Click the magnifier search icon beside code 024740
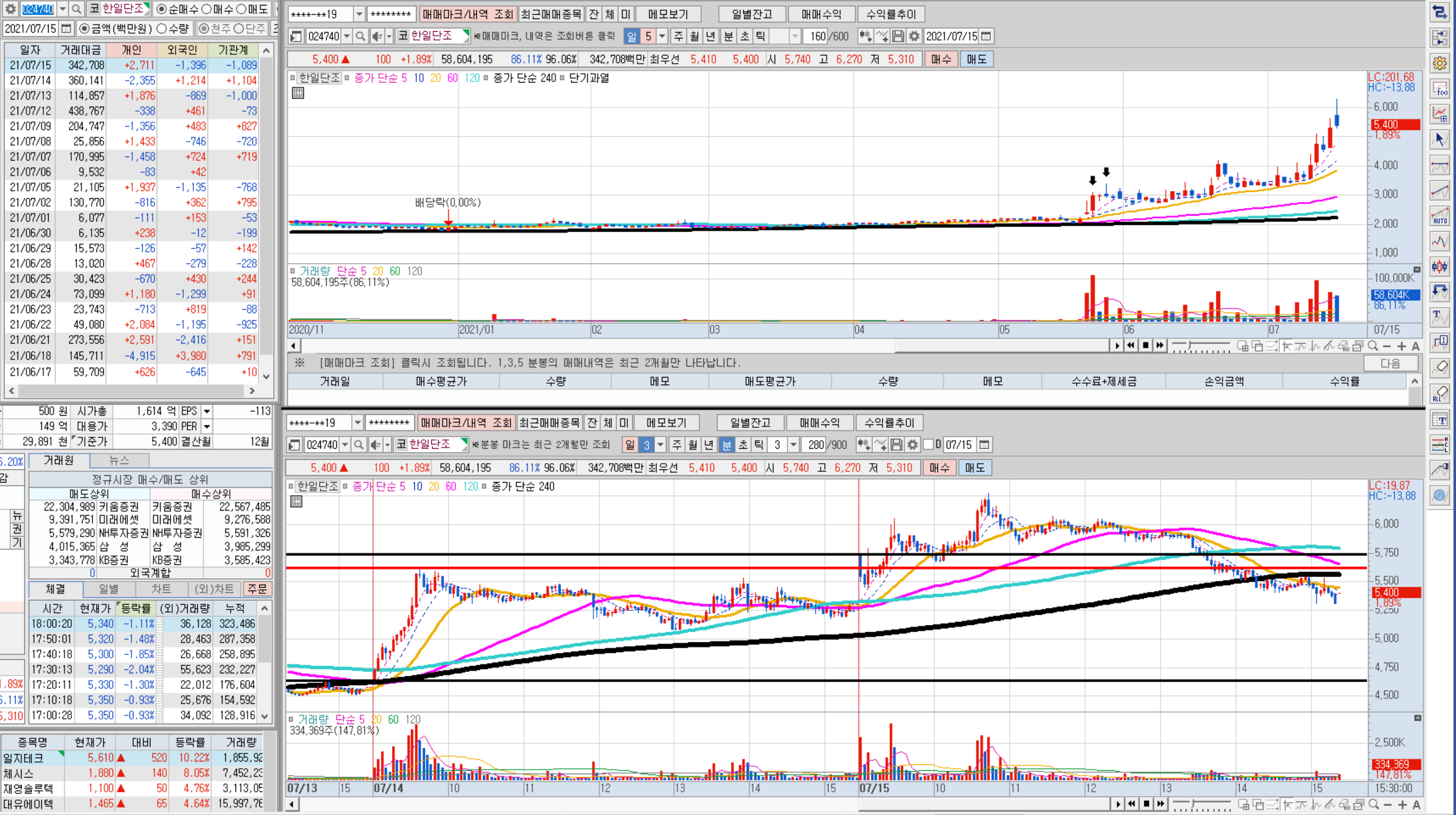The image size is (1456, 815). coord(77,9)
